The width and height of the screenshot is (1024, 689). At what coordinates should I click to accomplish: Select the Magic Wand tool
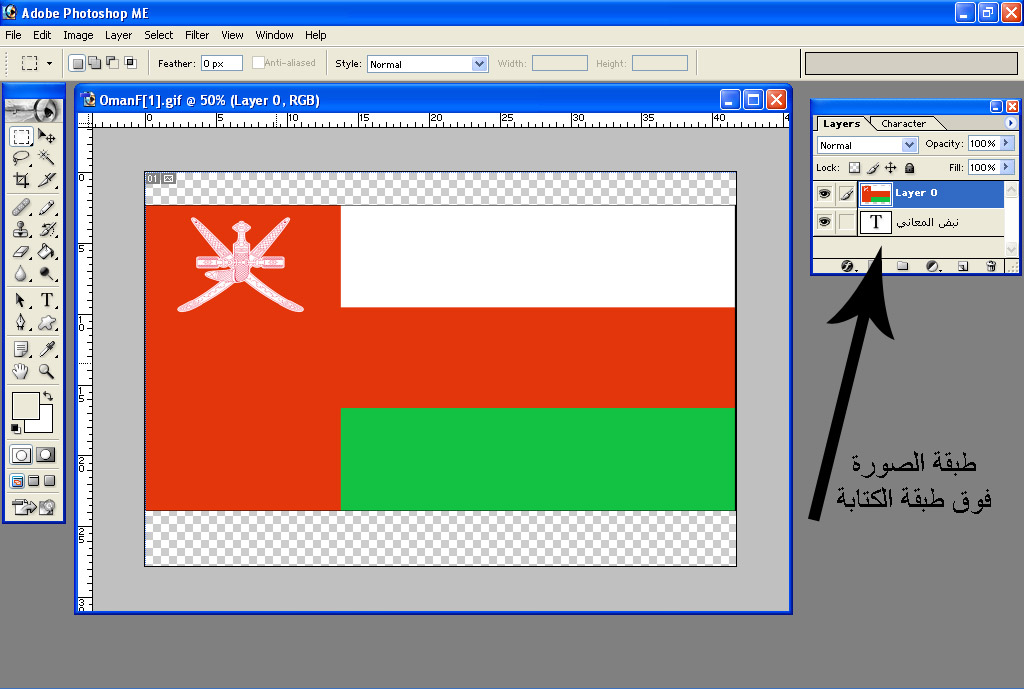point(46,157)
